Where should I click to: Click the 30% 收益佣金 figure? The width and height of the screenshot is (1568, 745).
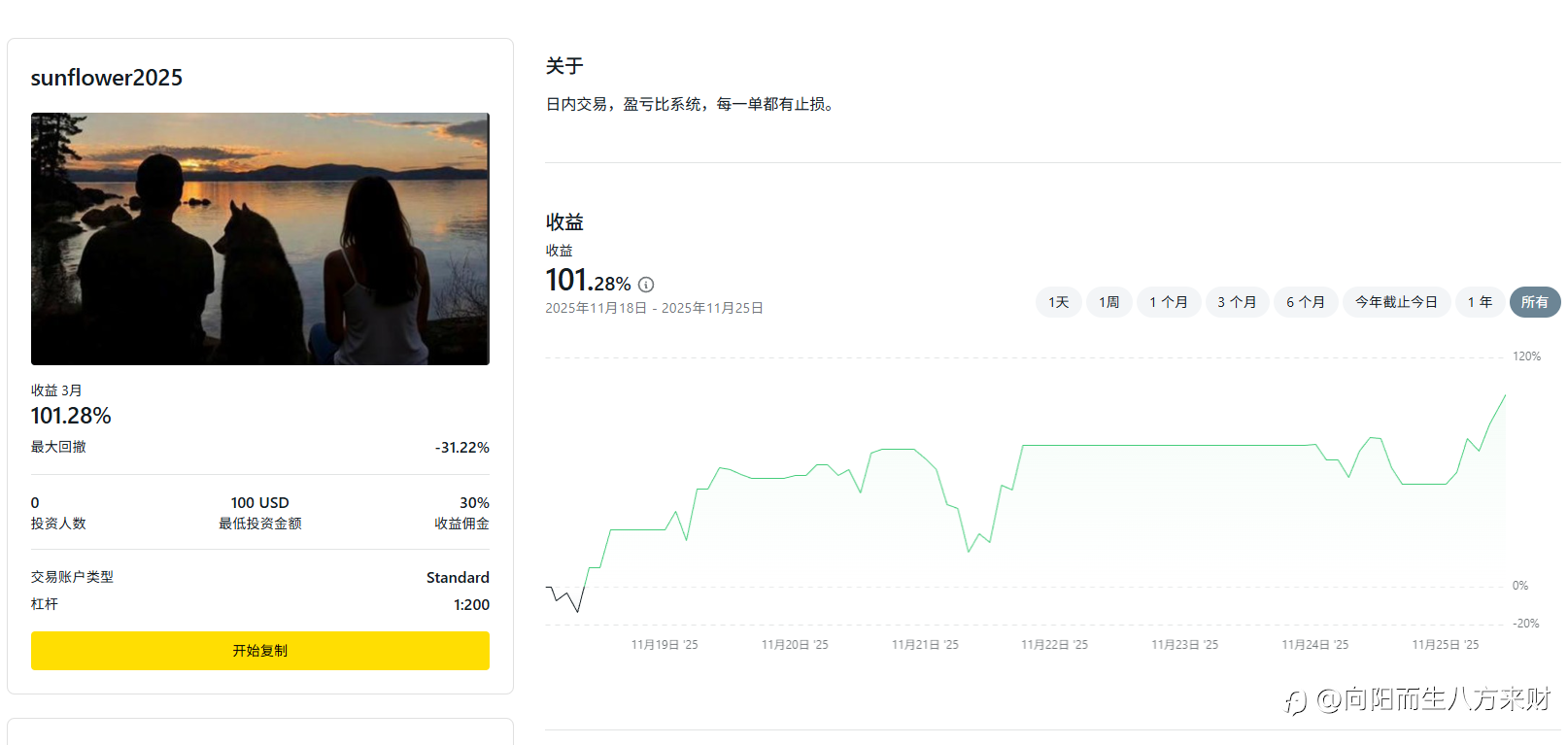point(474,503)
